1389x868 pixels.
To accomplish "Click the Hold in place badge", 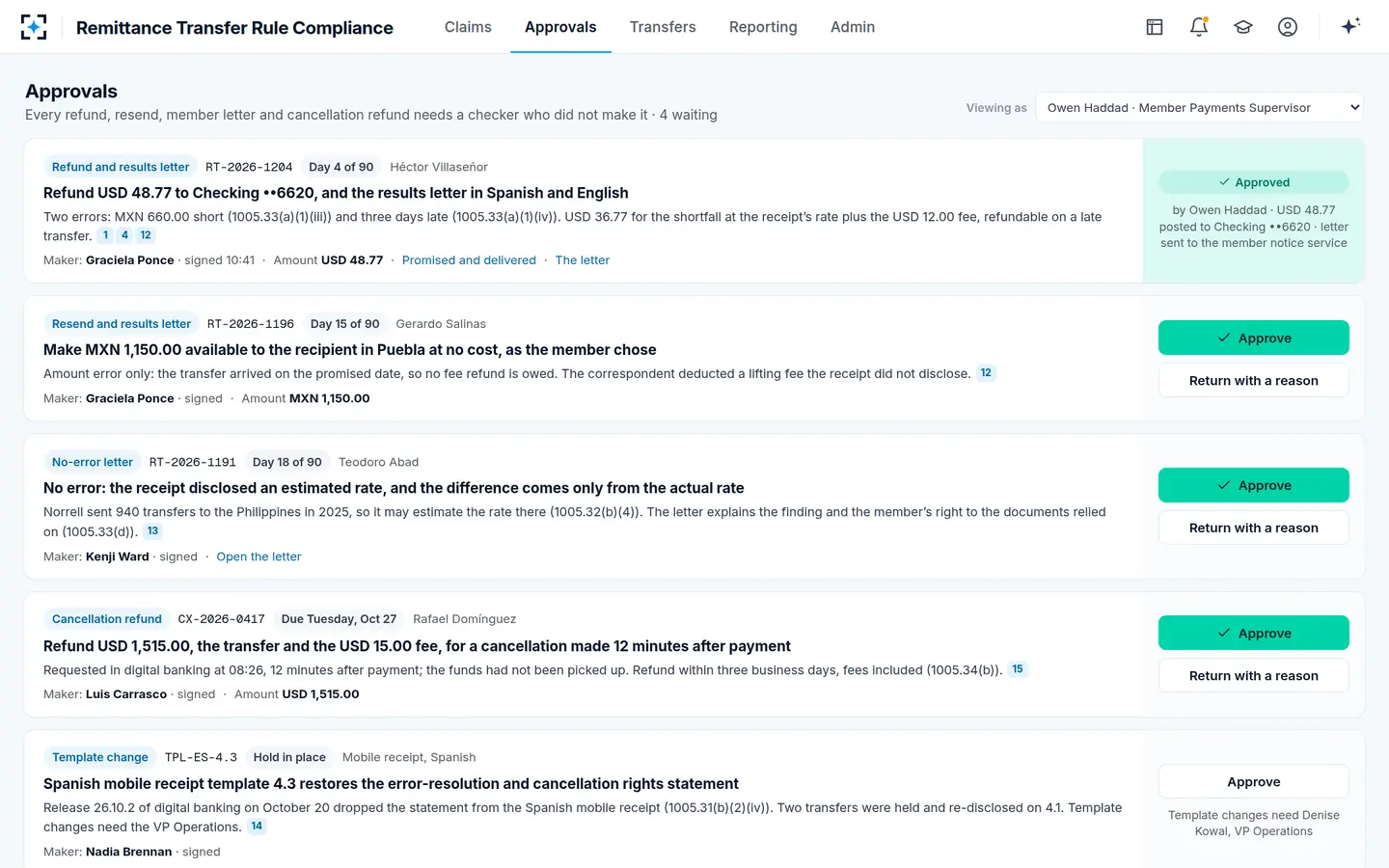I will point(289,757).
